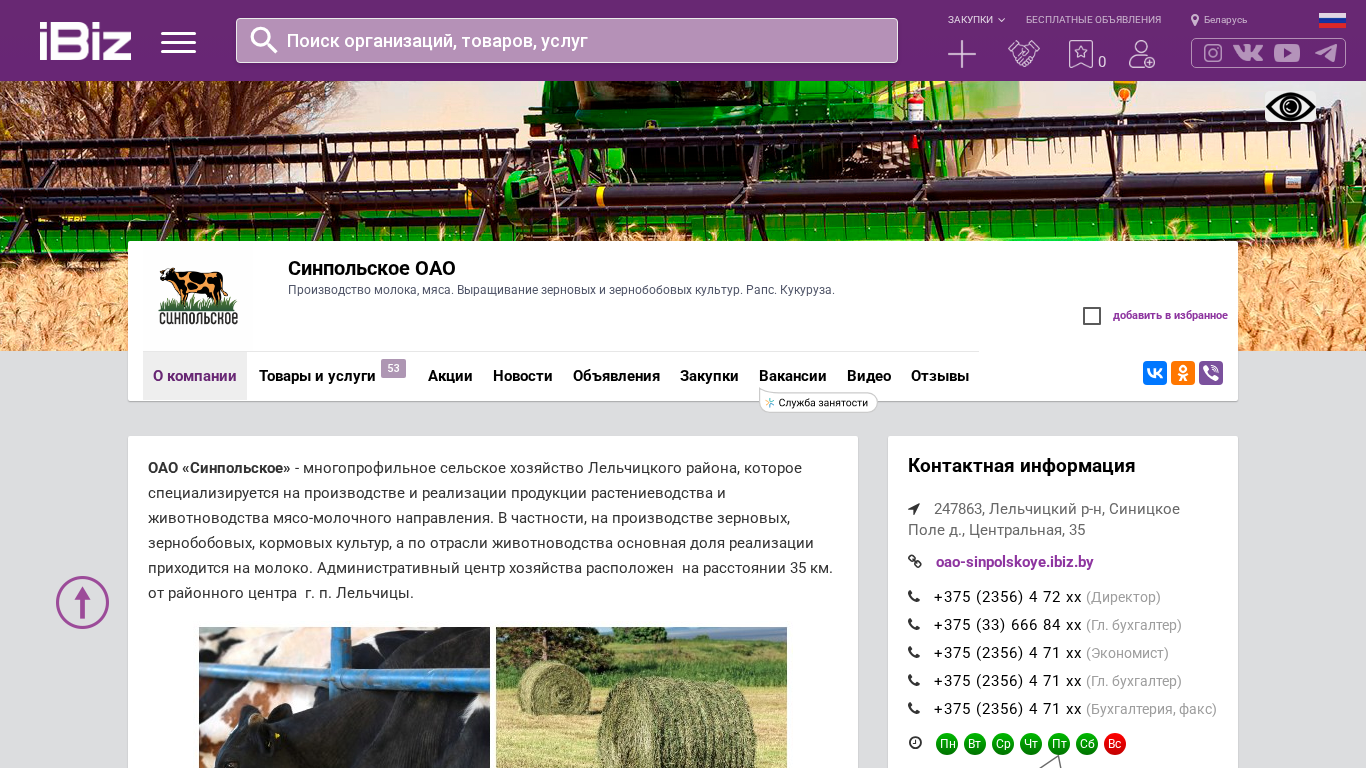Viewport: 1366px width, 768px height.
Task: Click phone icon beside Бухгалтерия, факс number
Action: click(914, 709)
